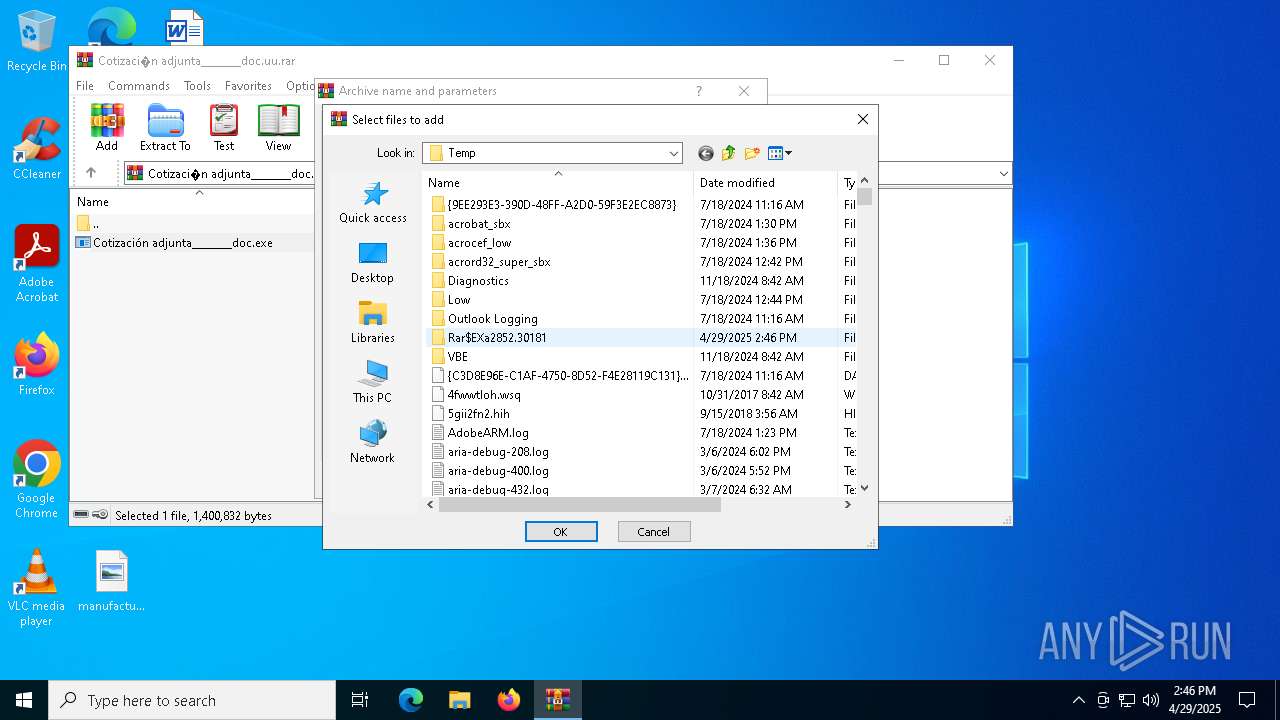Click the WinRAR Add toolbar icon
Image resolution: width=1280 pixels, height=720 pixels.
(x=107, y=127)
